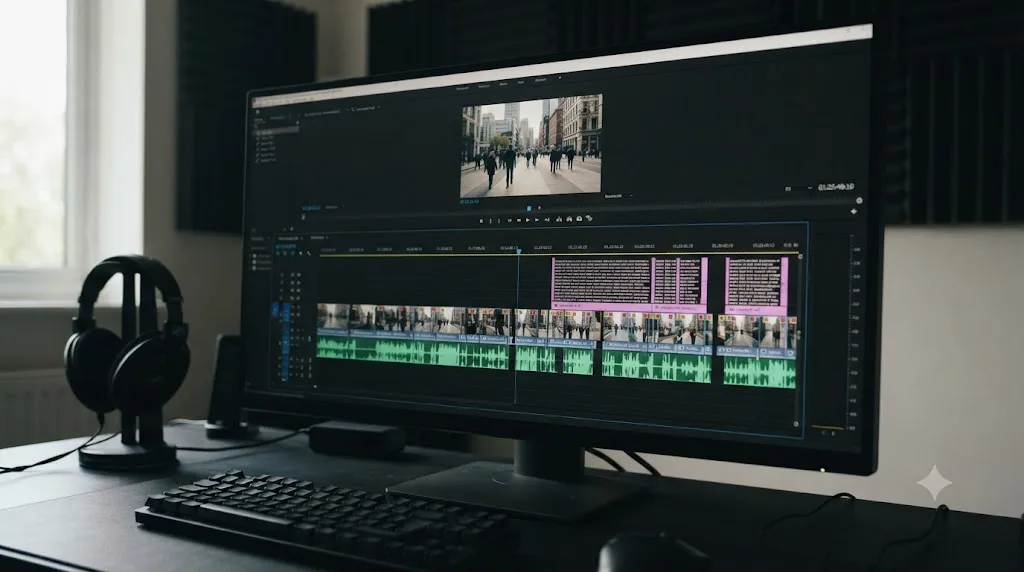The image size is (1024, 572).
Task: Open the zoom level dropdown below preview
Action: (617, 196)
